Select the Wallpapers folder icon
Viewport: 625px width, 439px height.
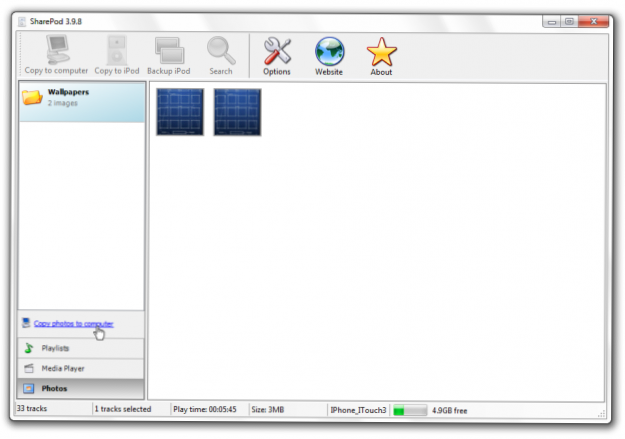tap(32, 97)
